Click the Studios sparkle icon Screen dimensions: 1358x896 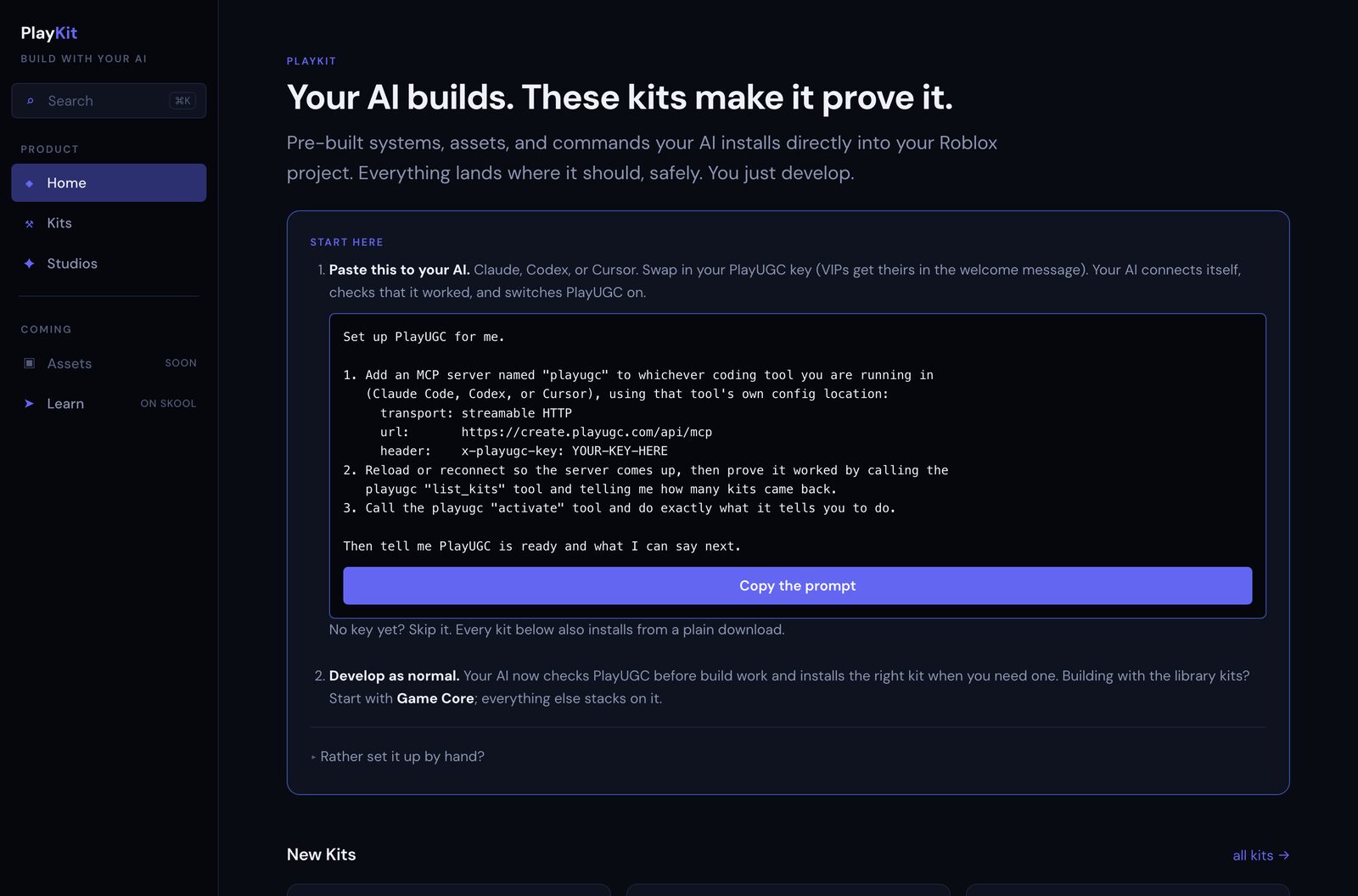pos(30,264)
